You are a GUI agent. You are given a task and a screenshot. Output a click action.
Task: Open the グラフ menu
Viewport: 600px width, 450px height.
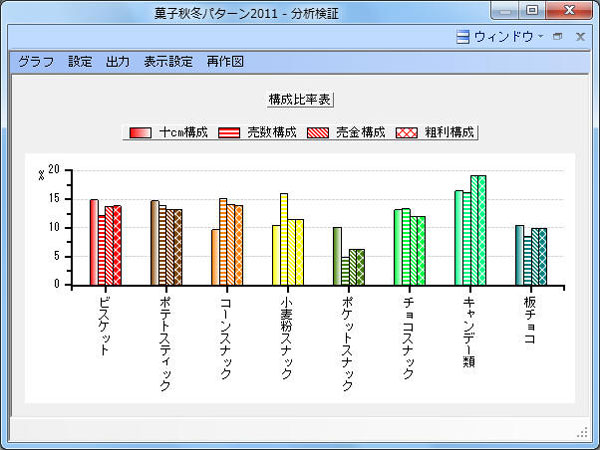point(36,62)
